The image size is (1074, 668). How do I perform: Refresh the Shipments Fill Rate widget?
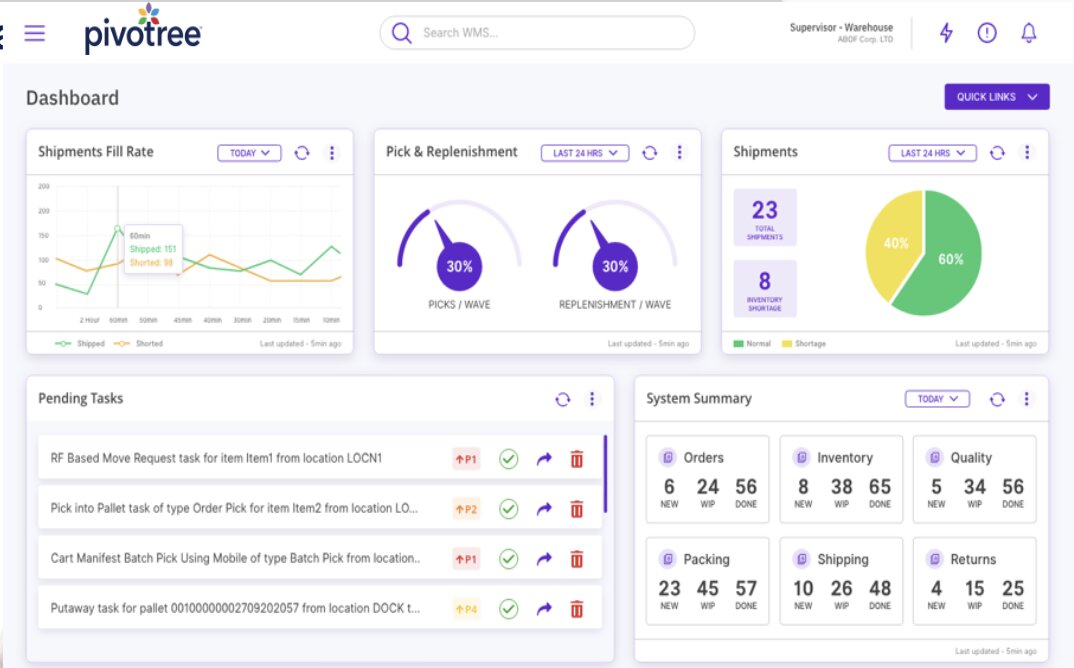(x=302, y=153)
